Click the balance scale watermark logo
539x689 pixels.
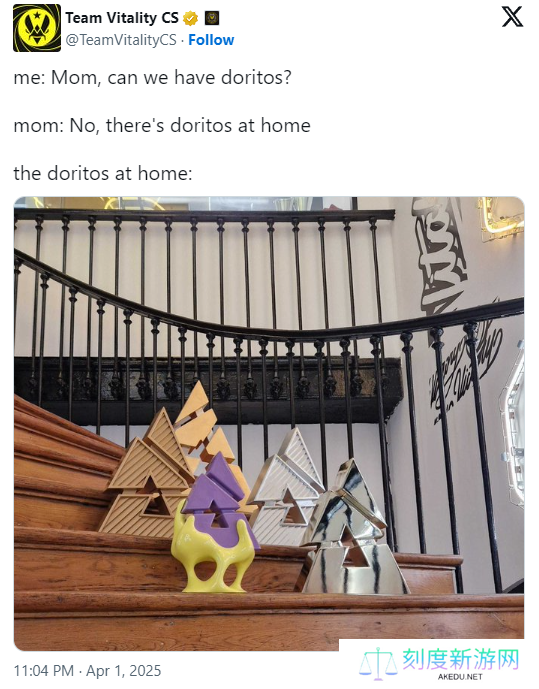378,664
